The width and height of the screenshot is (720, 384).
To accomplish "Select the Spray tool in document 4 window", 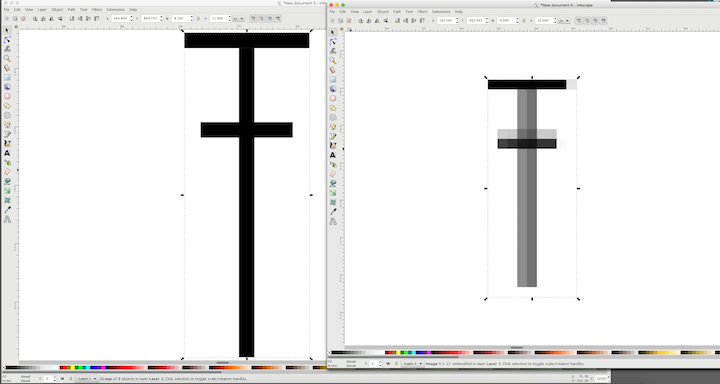I will pyautogui.click(x=333, y=164).
